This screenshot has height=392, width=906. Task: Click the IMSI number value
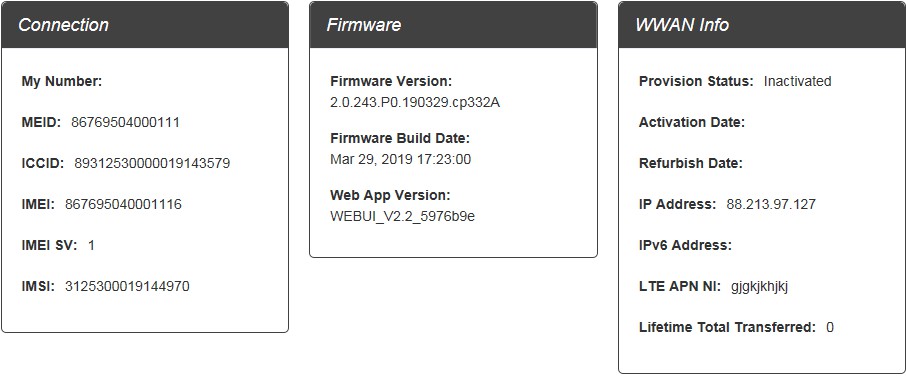(x=127, y=286)
